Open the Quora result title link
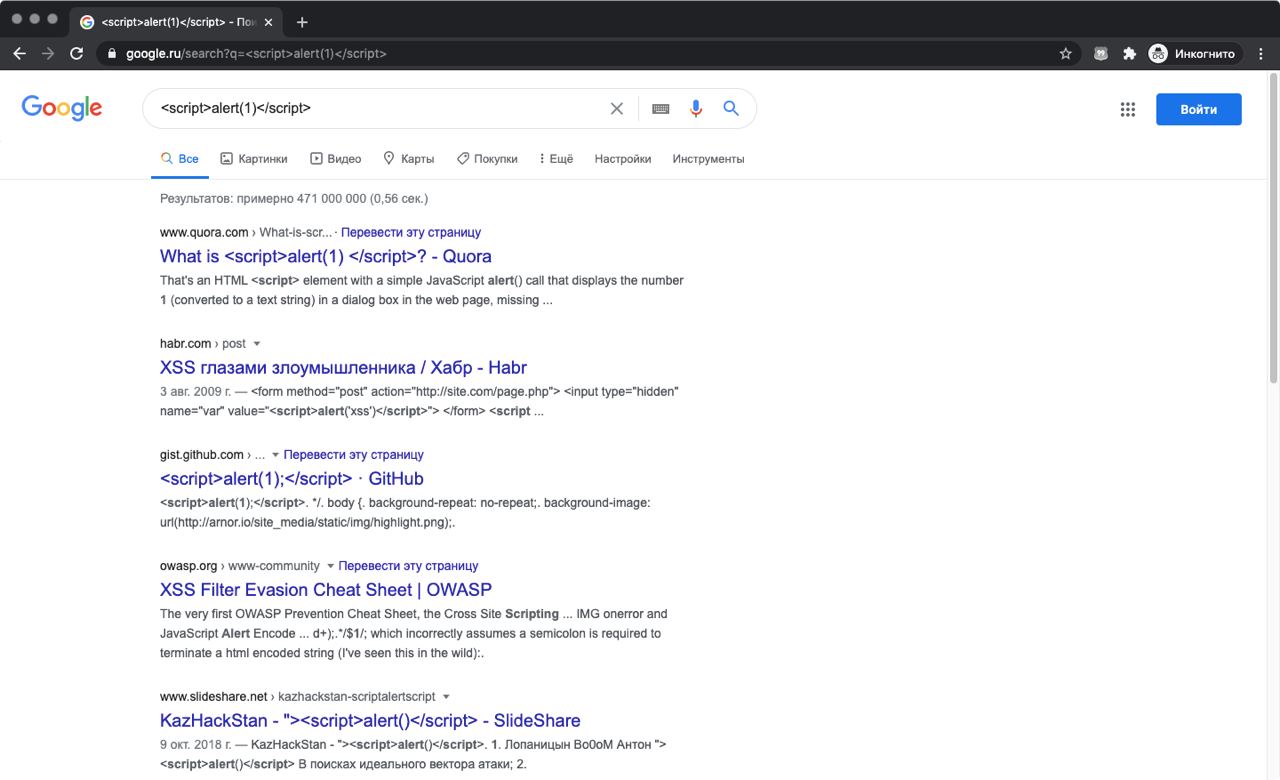Screen dimensions: 1280x780 (x=326, y=256)
